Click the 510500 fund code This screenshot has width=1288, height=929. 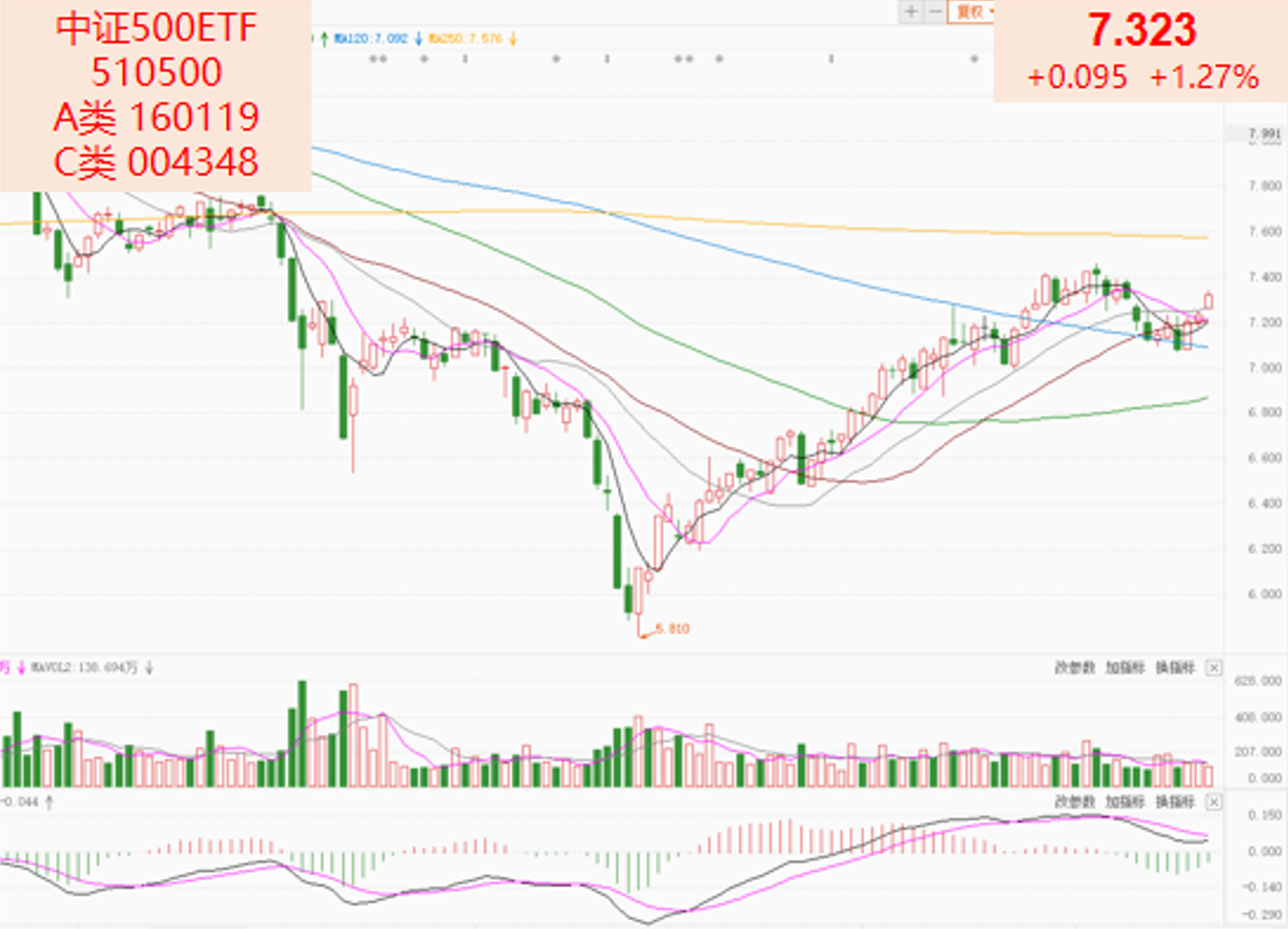156,72
